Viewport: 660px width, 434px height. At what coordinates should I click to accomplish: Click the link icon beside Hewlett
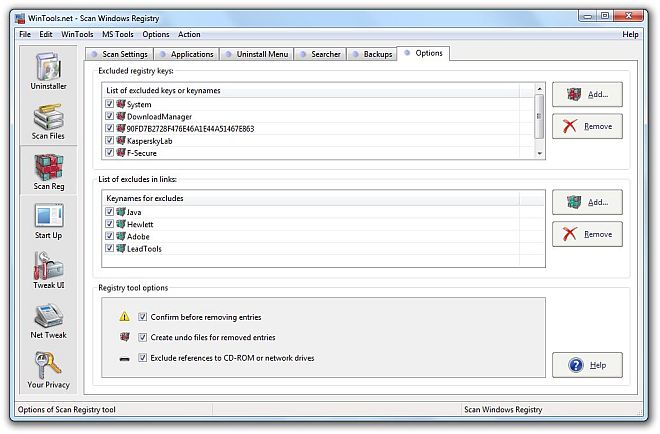(121, 224)
